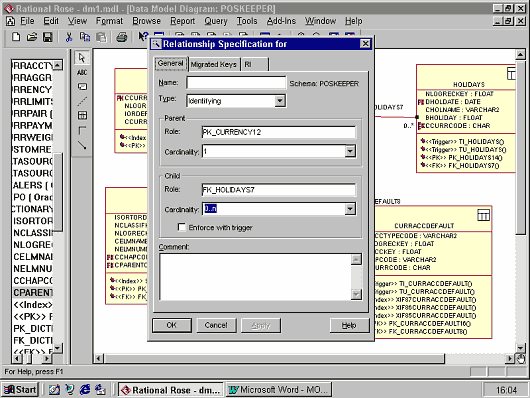Launch Internet Explorer from quick launch
Image resolution: width=530 pixels, height=398 pixels.
[85, 390]
